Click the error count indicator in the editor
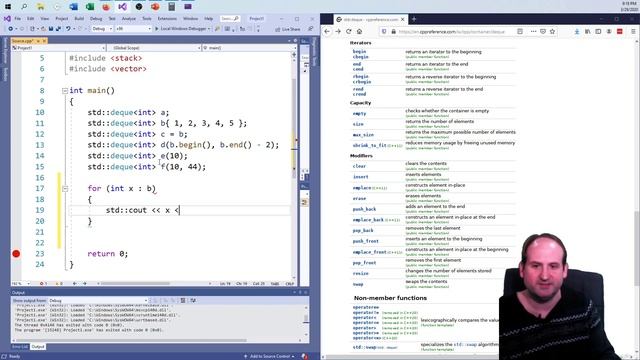The image size is (640, 360). point(43,283)
